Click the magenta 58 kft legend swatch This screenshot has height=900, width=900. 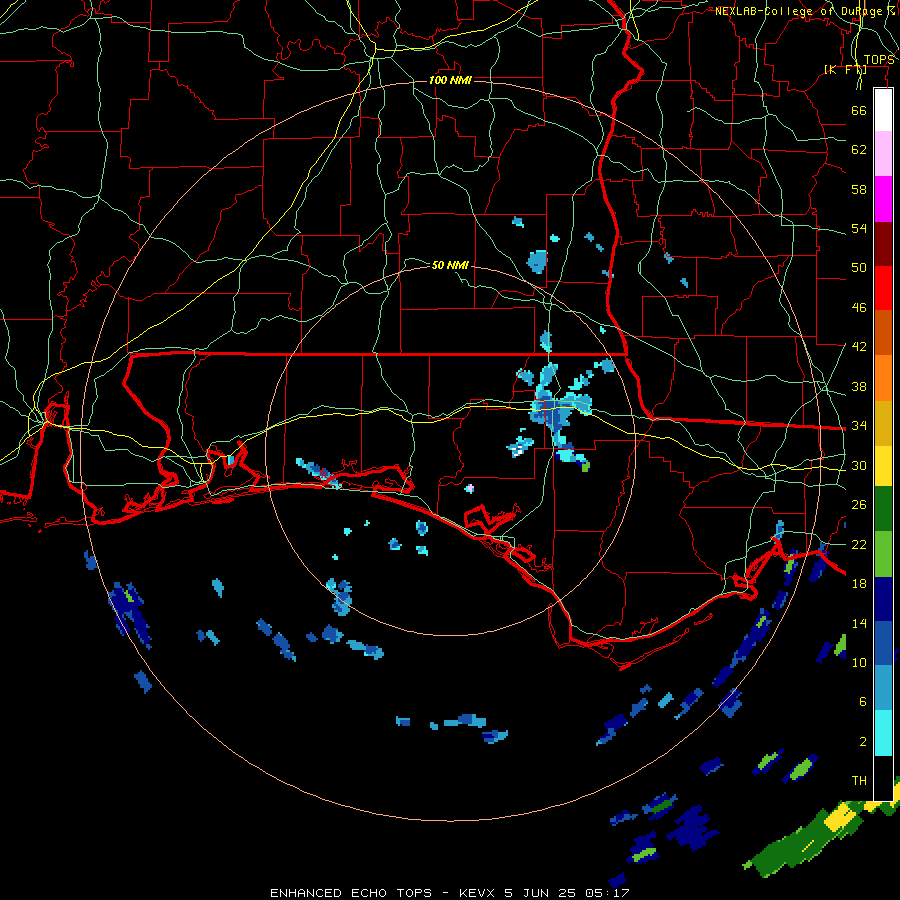coord(883,199)
